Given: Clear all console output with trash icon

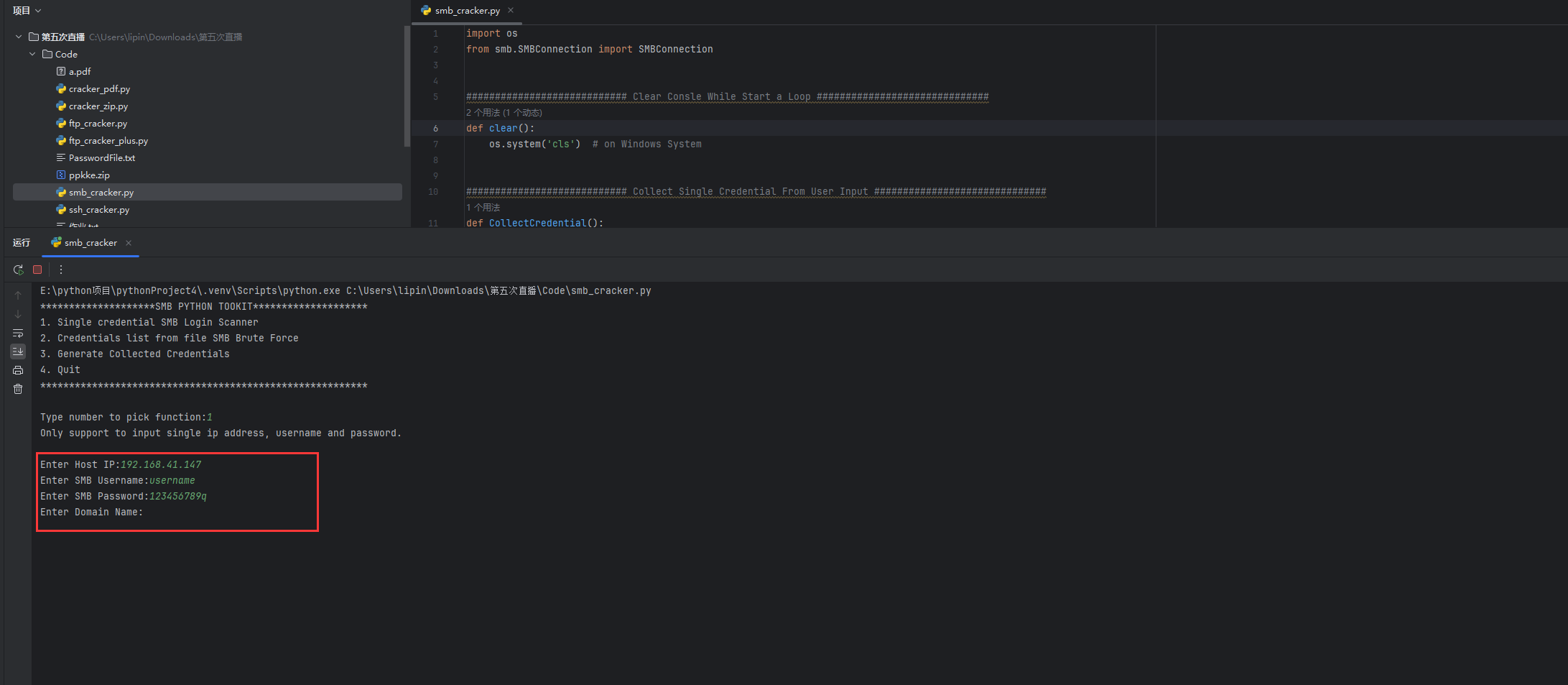Looking at the screenshot, I should tap(18, 389).
